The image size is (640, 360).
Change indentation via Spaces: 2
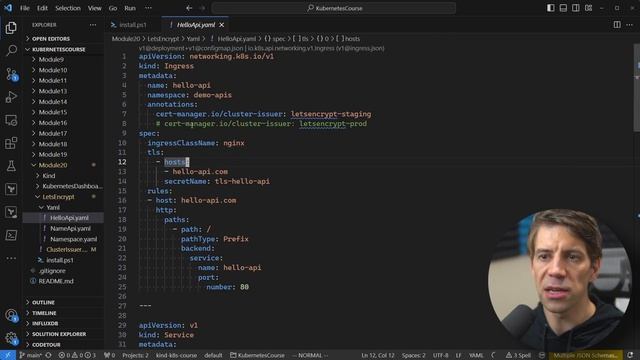tap(413, 355)
